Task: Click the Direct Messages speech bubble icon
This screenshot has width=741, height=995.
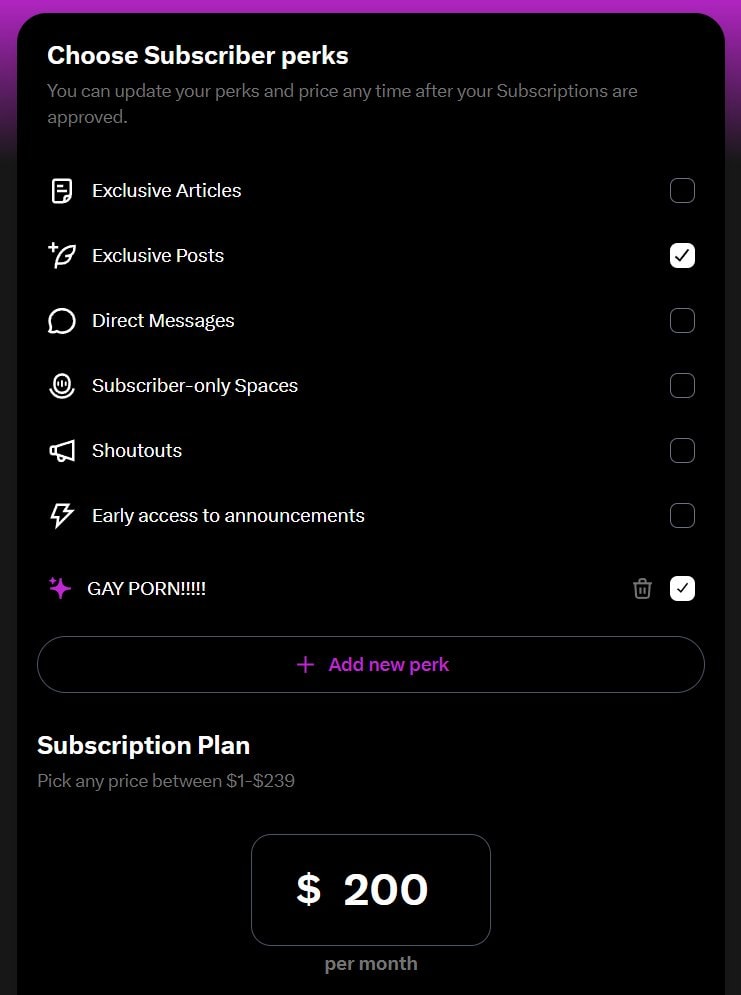Action: [x=62, y=321]
